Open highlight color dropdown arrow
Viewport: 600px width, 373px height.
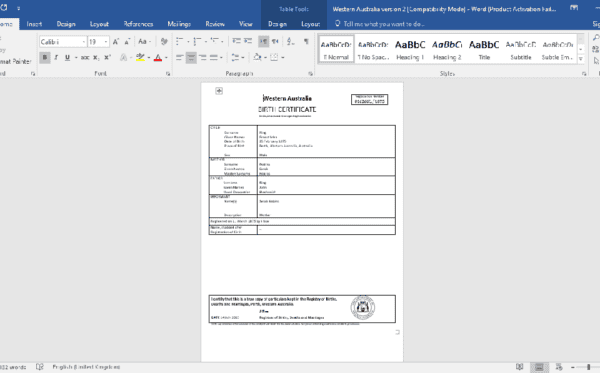[148, 57]
